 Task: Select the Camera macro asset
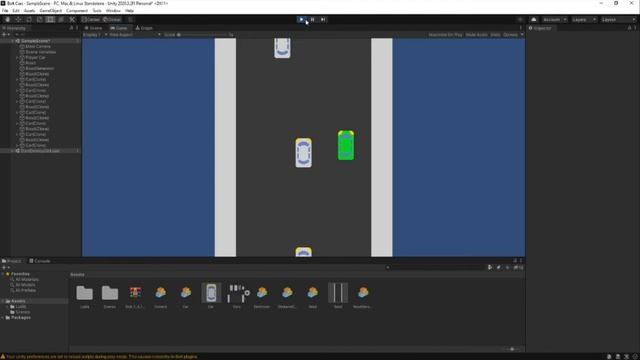click(160, 293)
